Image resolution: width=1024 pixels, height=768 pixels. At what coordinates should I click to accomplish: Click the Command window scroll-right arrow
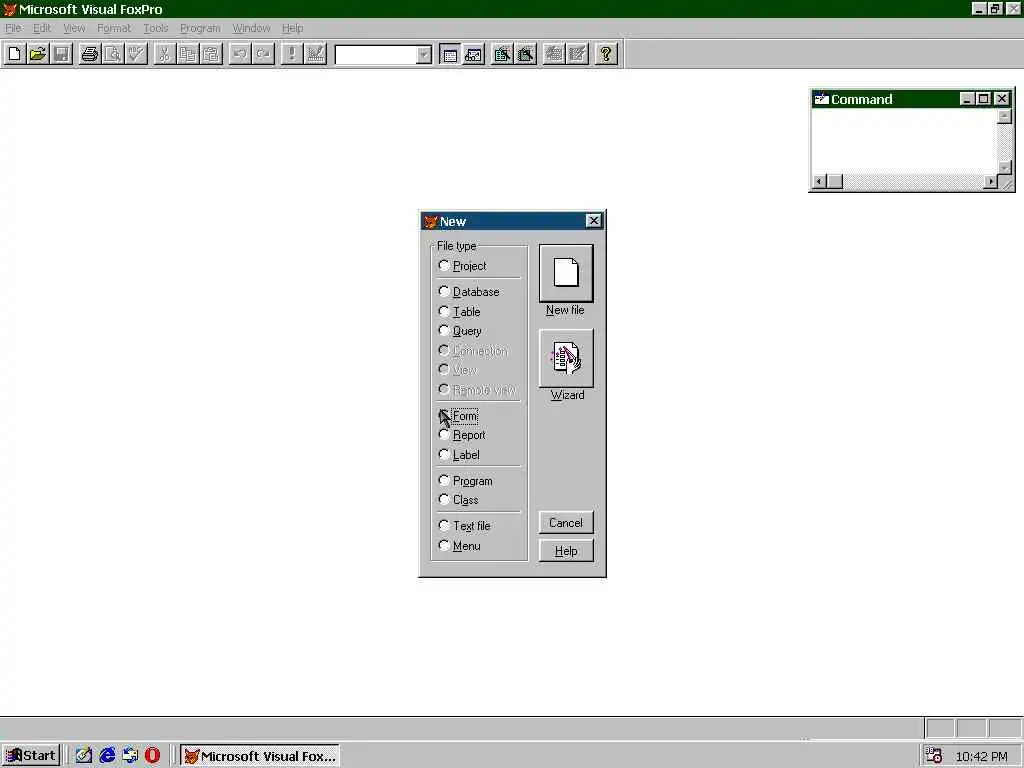click(991, 181)
